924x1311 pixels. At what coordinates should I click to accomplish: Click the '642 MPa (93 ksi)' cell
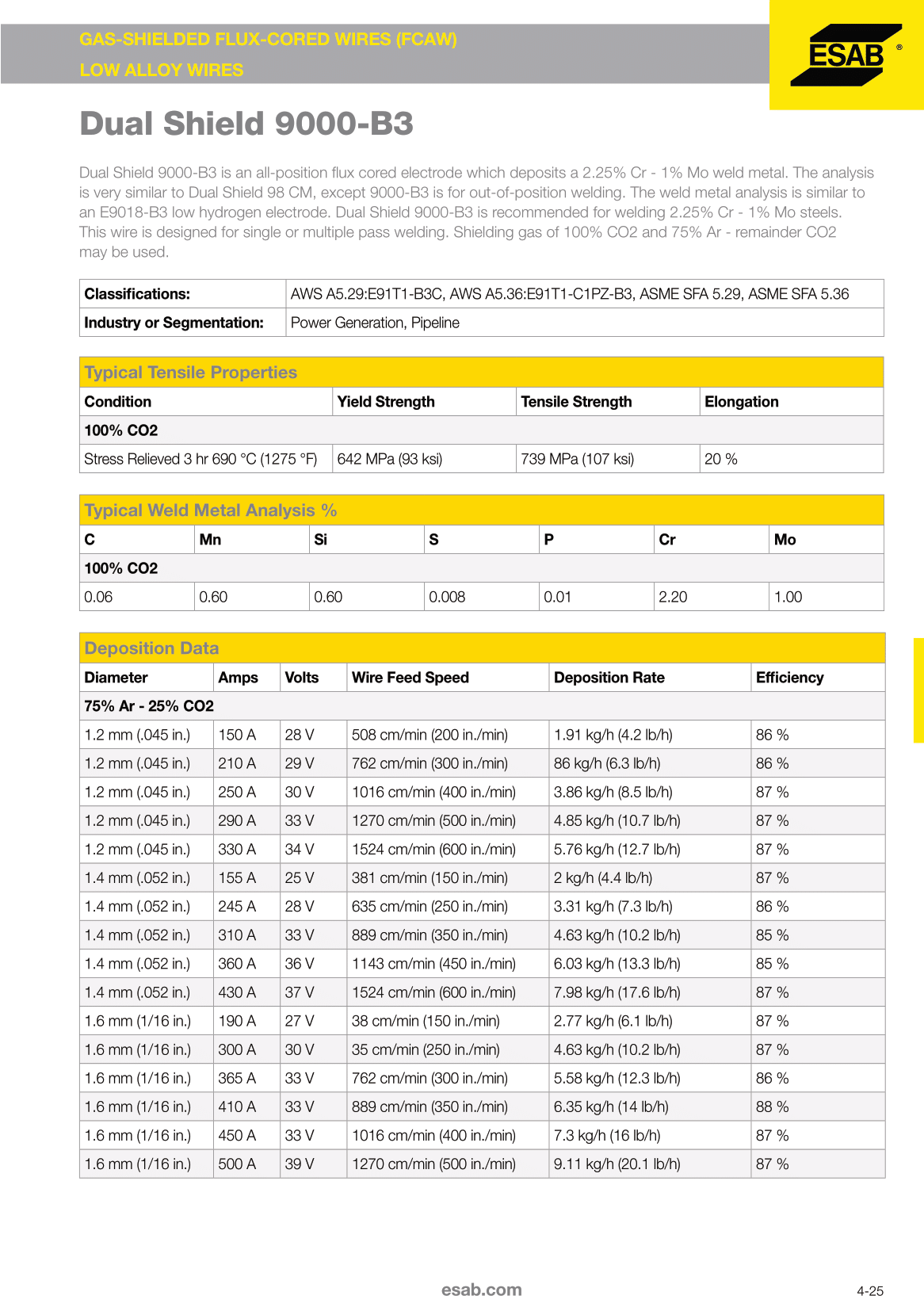click(424, 459)
